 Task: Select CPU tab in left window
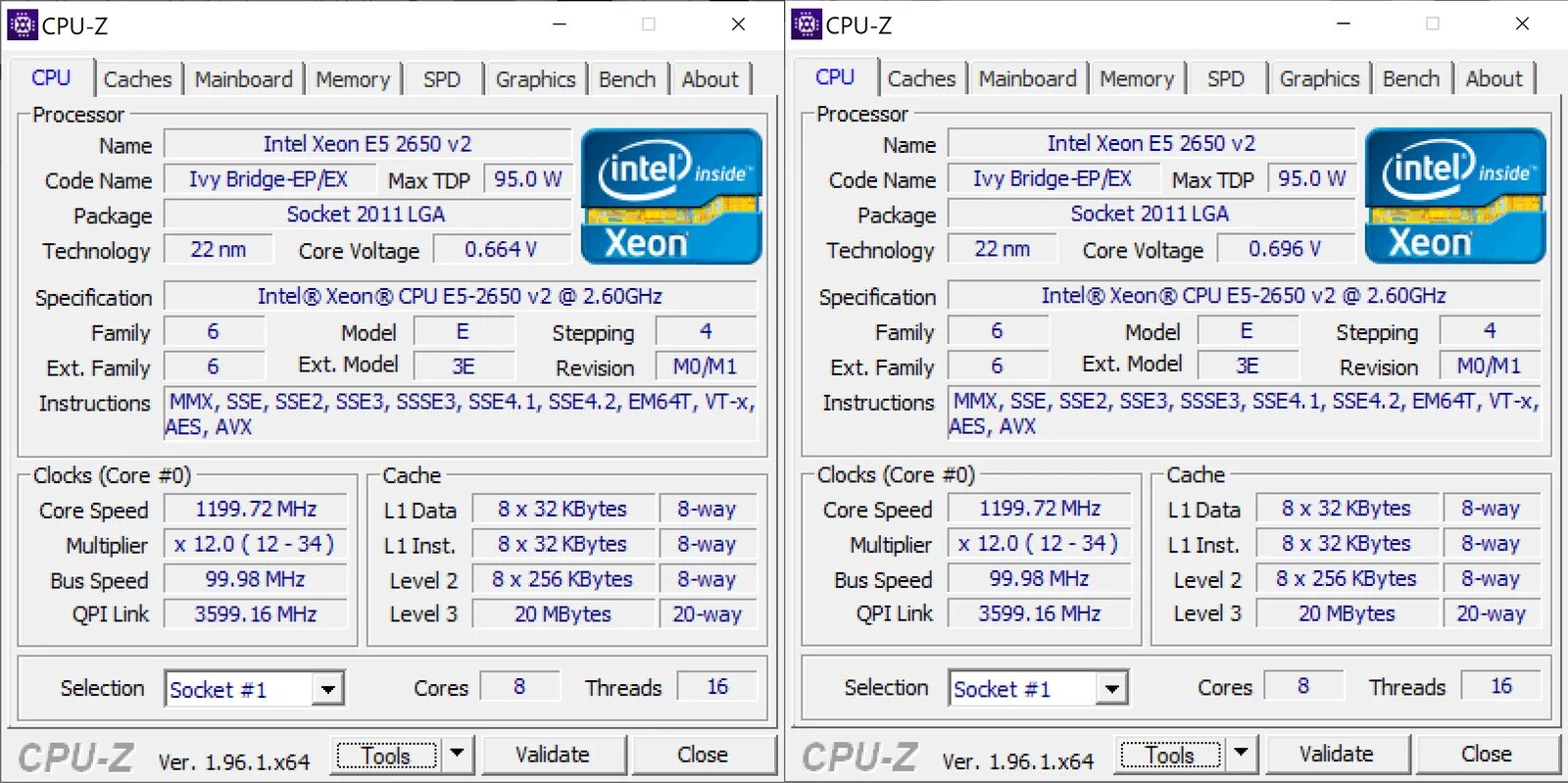click(51, 77)
